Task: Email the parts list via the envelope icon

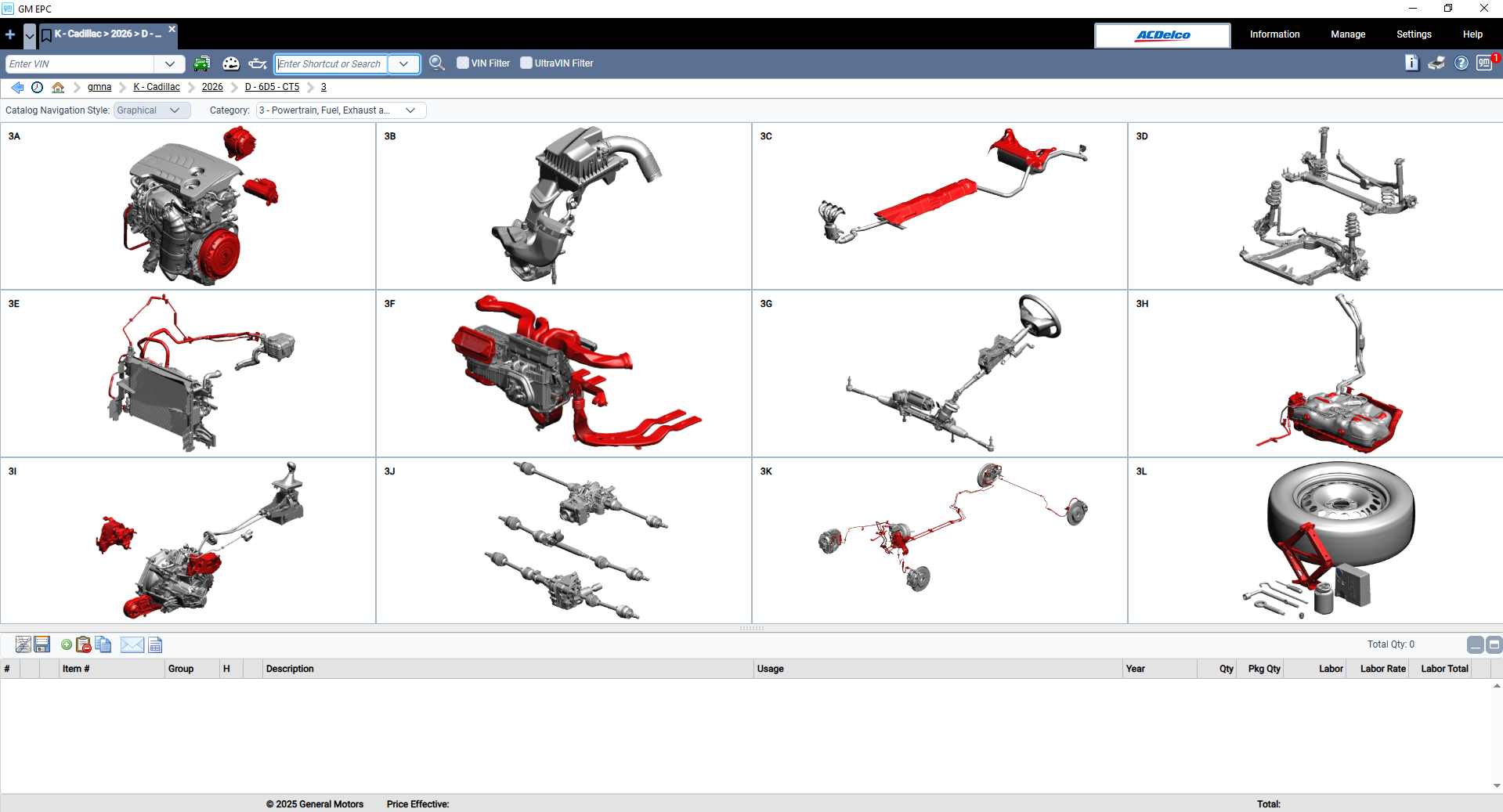Action: pos(132,644)
